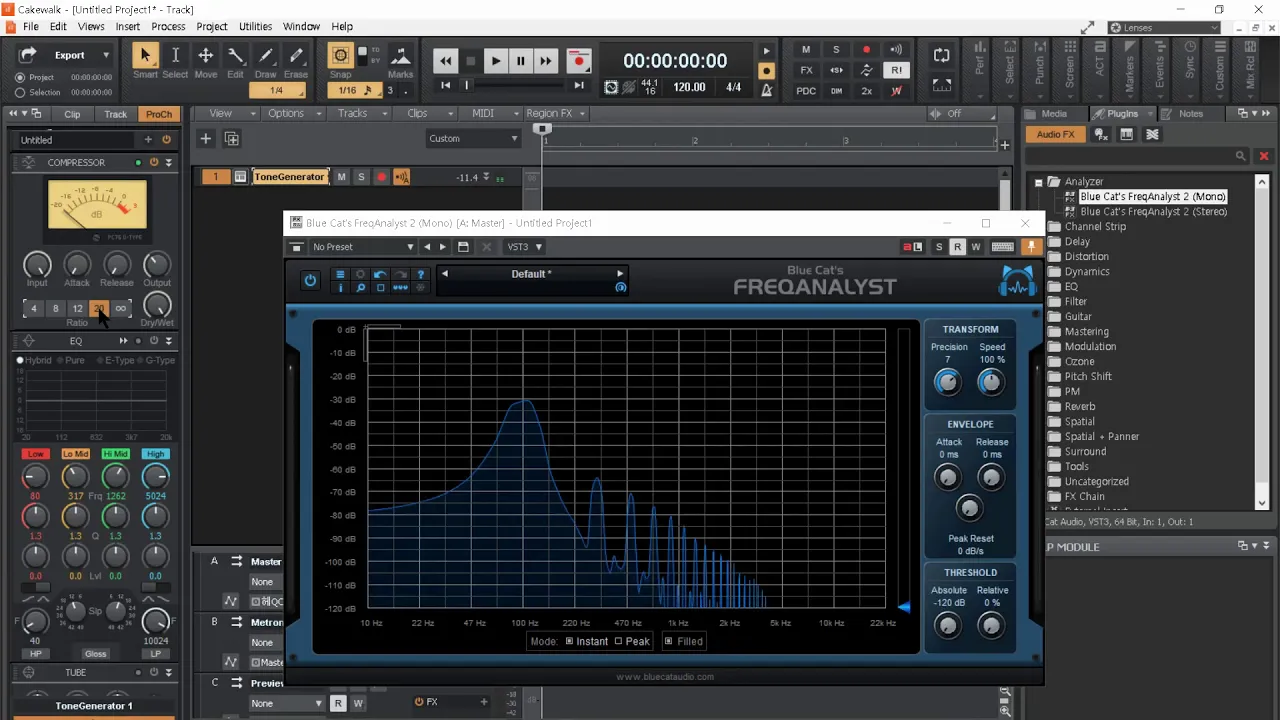Image resolution: width=1280 pixels, height=720 pixels.
Task: Select the Erase tool
Action: pos(296,56)
